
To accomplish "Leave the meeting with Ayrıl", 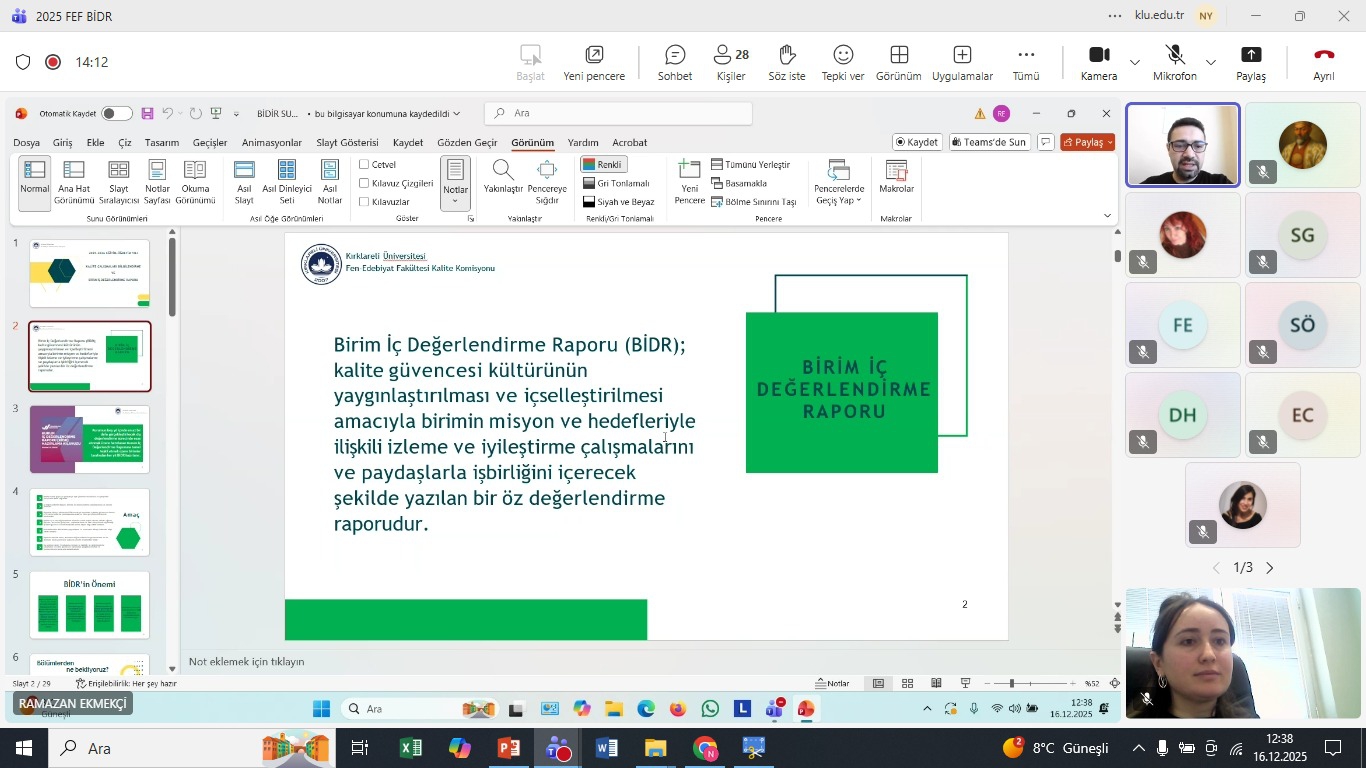I will point(1323,63).
